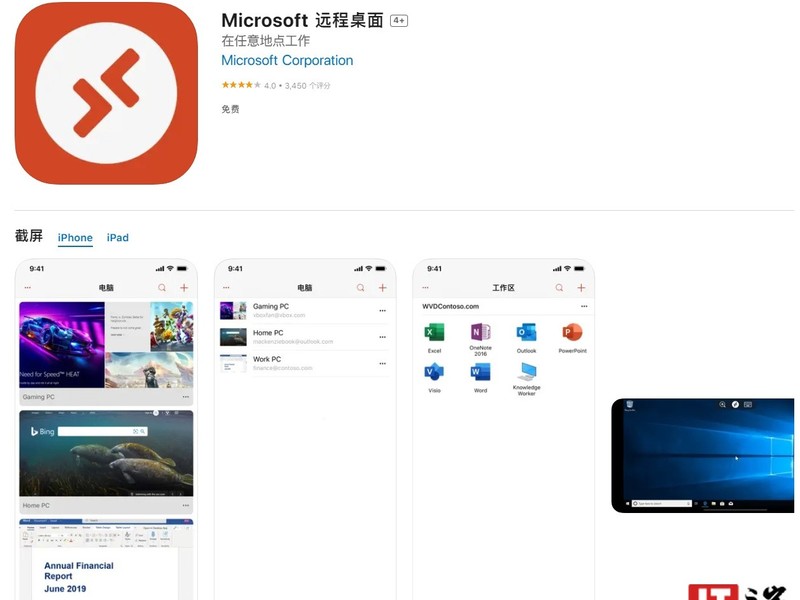The image size is (800, 600).
Task: Tap the three-dot menu in first phone header
Action: pyautogui.click(x=28, y=288)
